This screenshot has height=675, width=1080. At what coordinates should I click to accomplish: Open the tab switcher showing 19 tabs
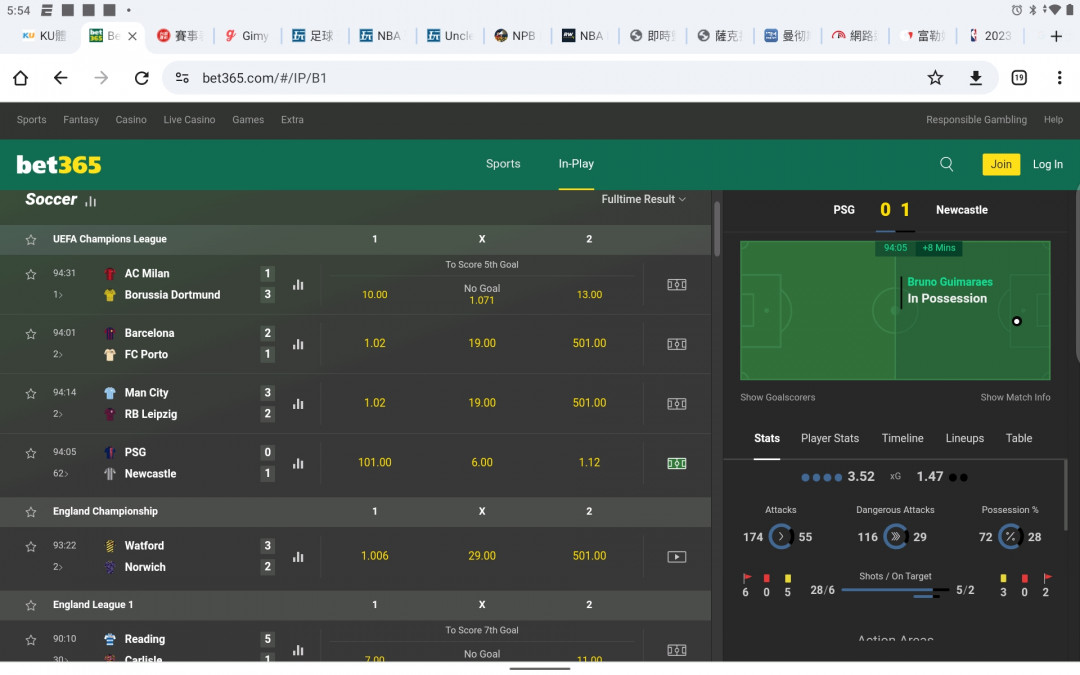(x=1019, y=78)
